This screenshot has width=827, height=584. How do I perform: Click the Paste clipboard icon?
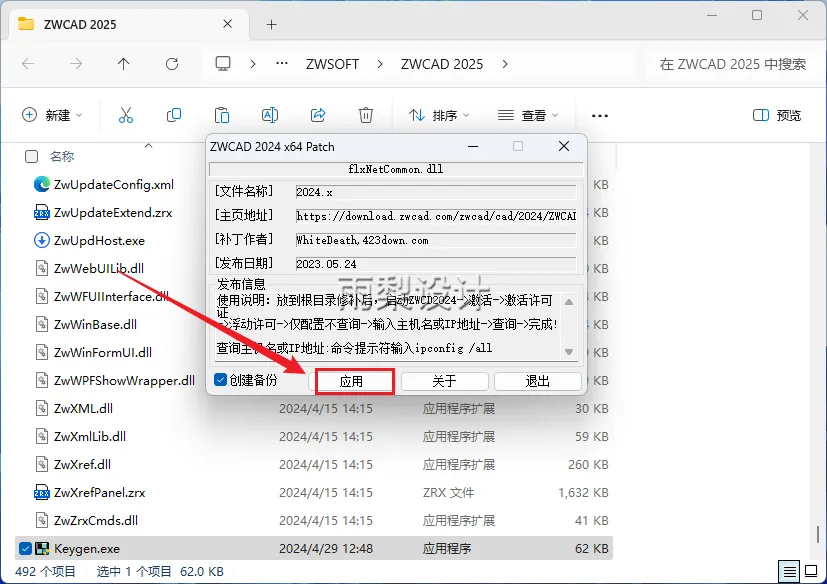tap(222, 115)
